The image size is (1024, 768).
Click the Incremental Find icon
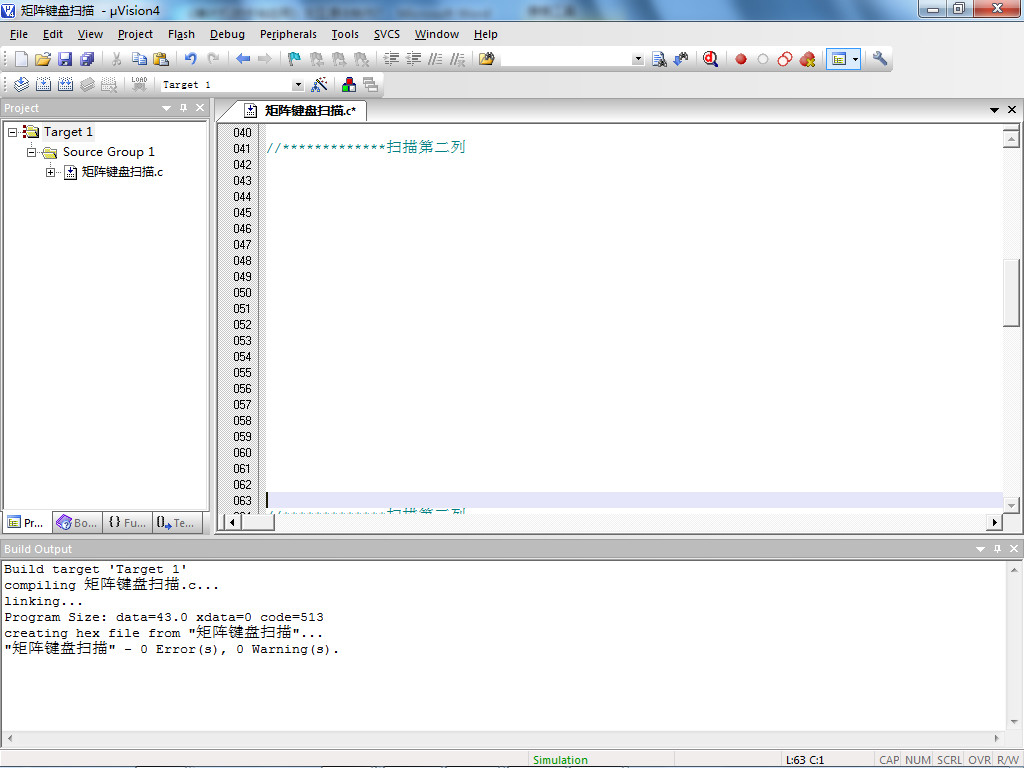click(x=681, y=59)
